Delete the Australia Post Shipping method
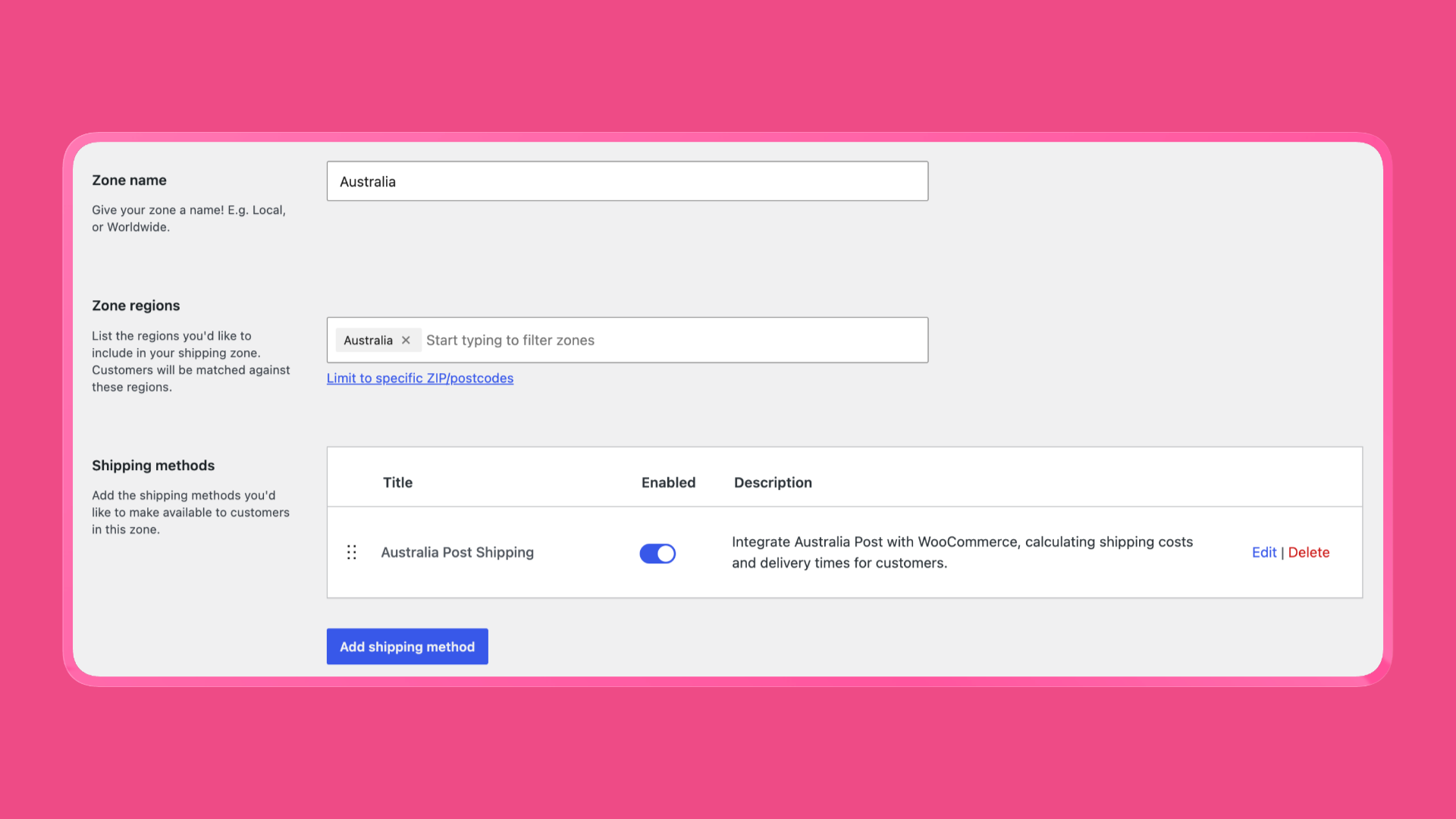 coord(1309,553)
